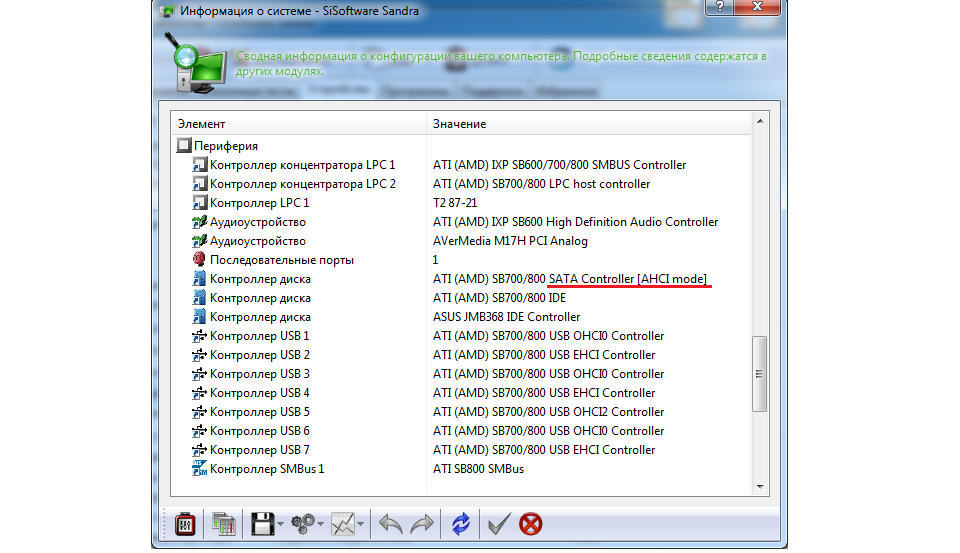This screenshot has width=960, height=553.
Task: Click the USB icon of Контроллер USB 7
Action: point(199,450)
